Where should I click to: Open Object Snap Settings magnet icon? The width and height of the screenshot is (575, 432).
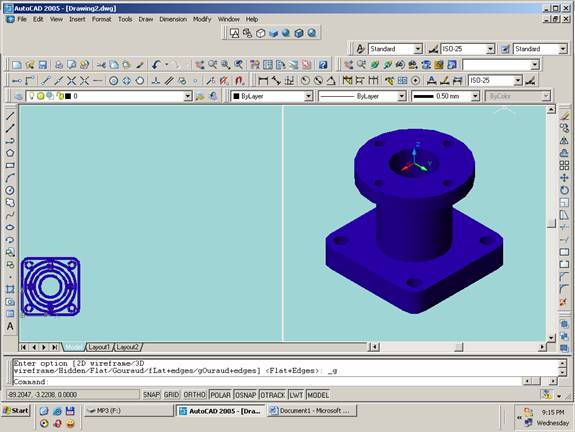(x=239, y=80)
